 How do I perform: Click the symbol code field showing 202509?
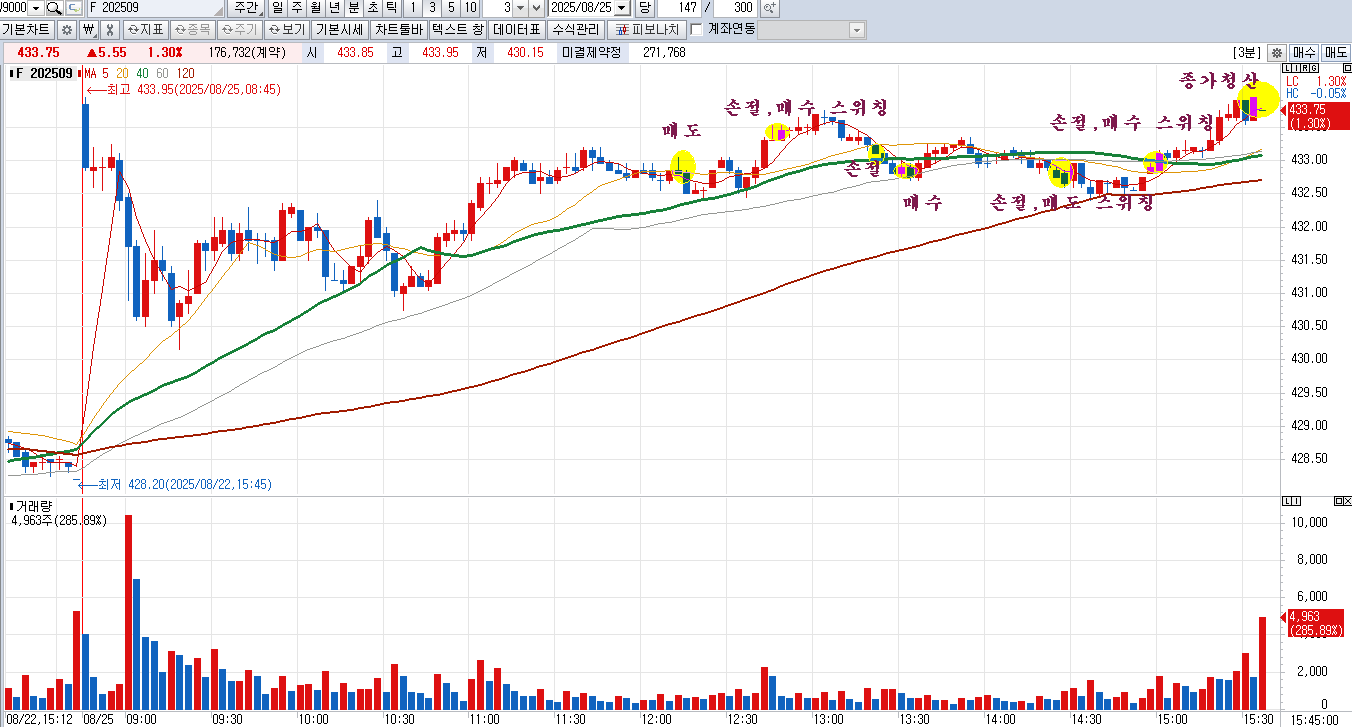tap(155, 8)
